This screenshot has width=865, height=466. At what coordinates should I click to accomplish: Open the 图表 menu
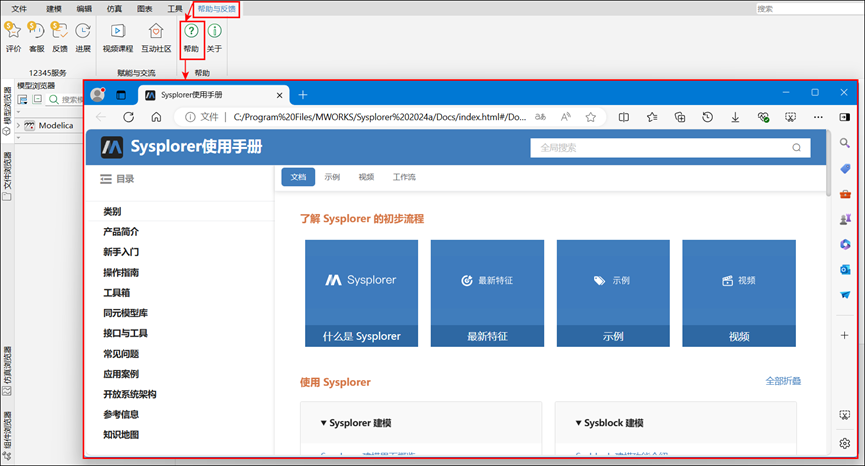pyautogui.click(x=145, y=9)
